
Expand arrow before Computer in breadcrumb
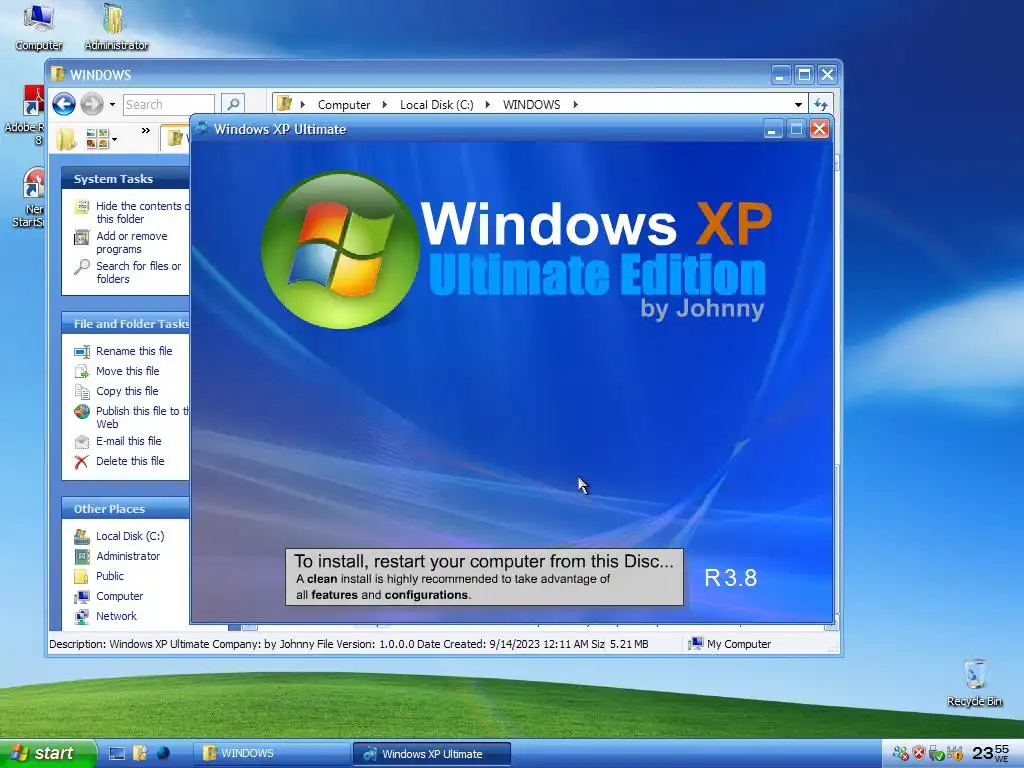302,104
